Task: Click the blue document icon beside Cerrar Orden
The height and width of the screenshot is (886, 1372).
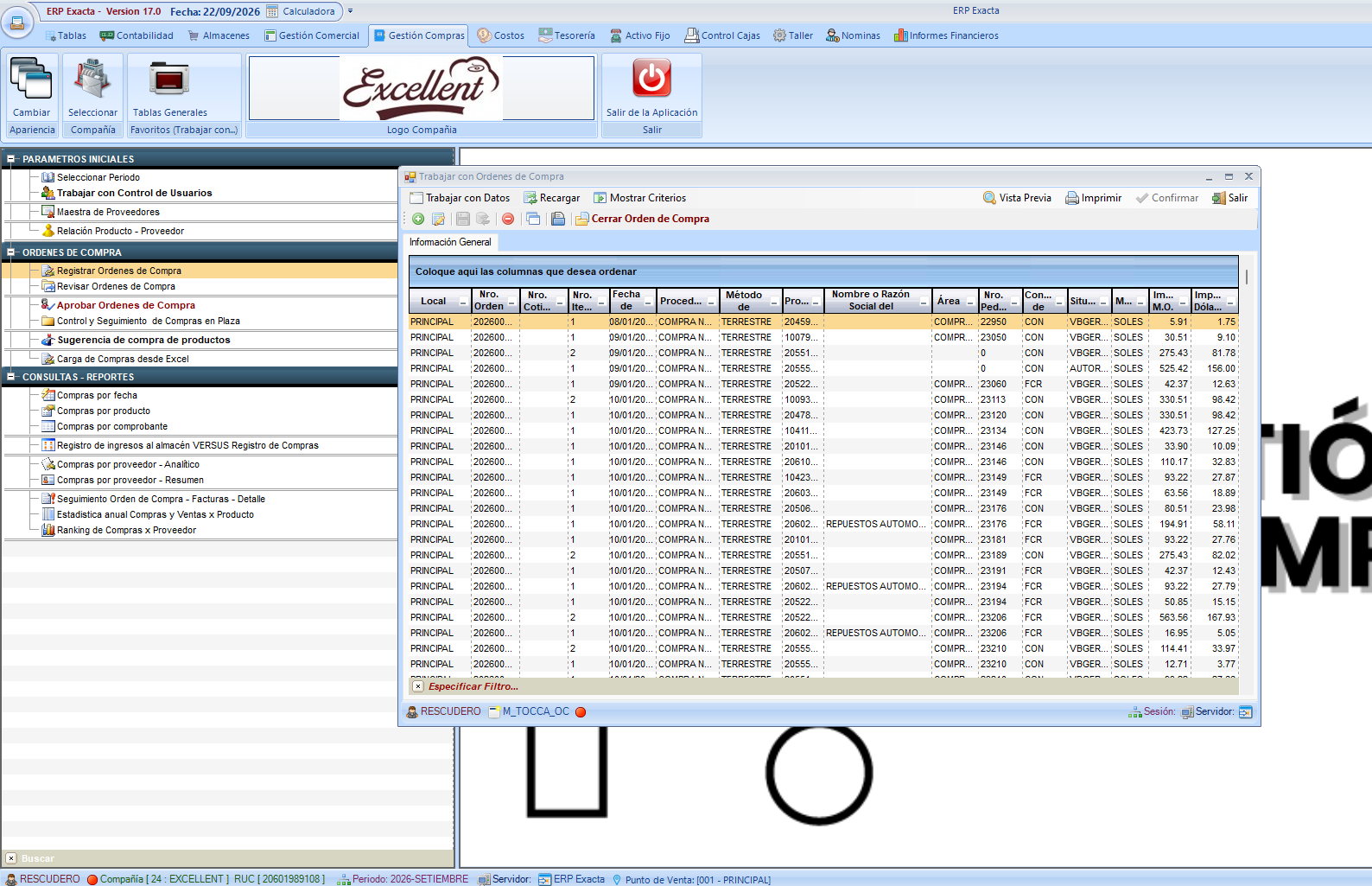Action: [x=558, y=219]
